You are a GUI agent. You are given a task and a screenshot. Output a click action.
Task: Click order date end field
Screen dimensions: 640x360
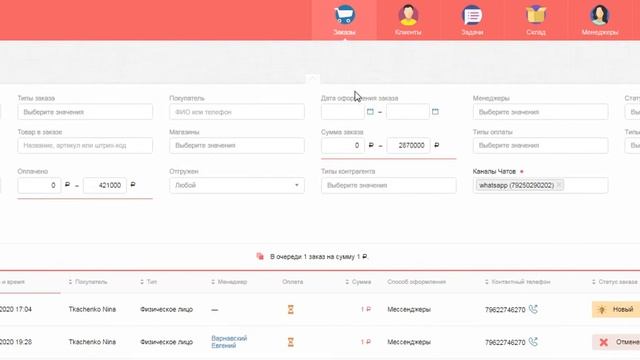408,112
